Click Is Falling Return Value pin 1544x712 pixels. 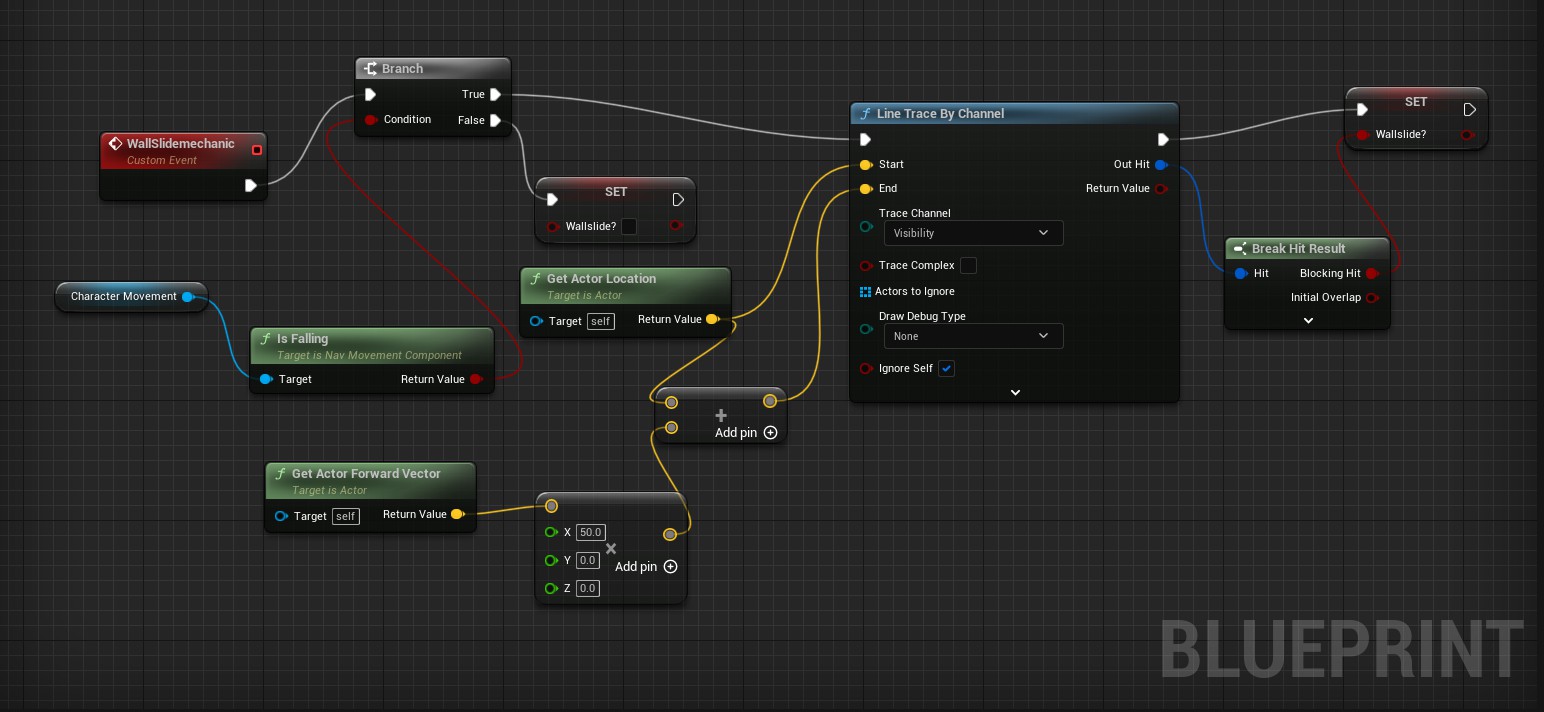476,379
